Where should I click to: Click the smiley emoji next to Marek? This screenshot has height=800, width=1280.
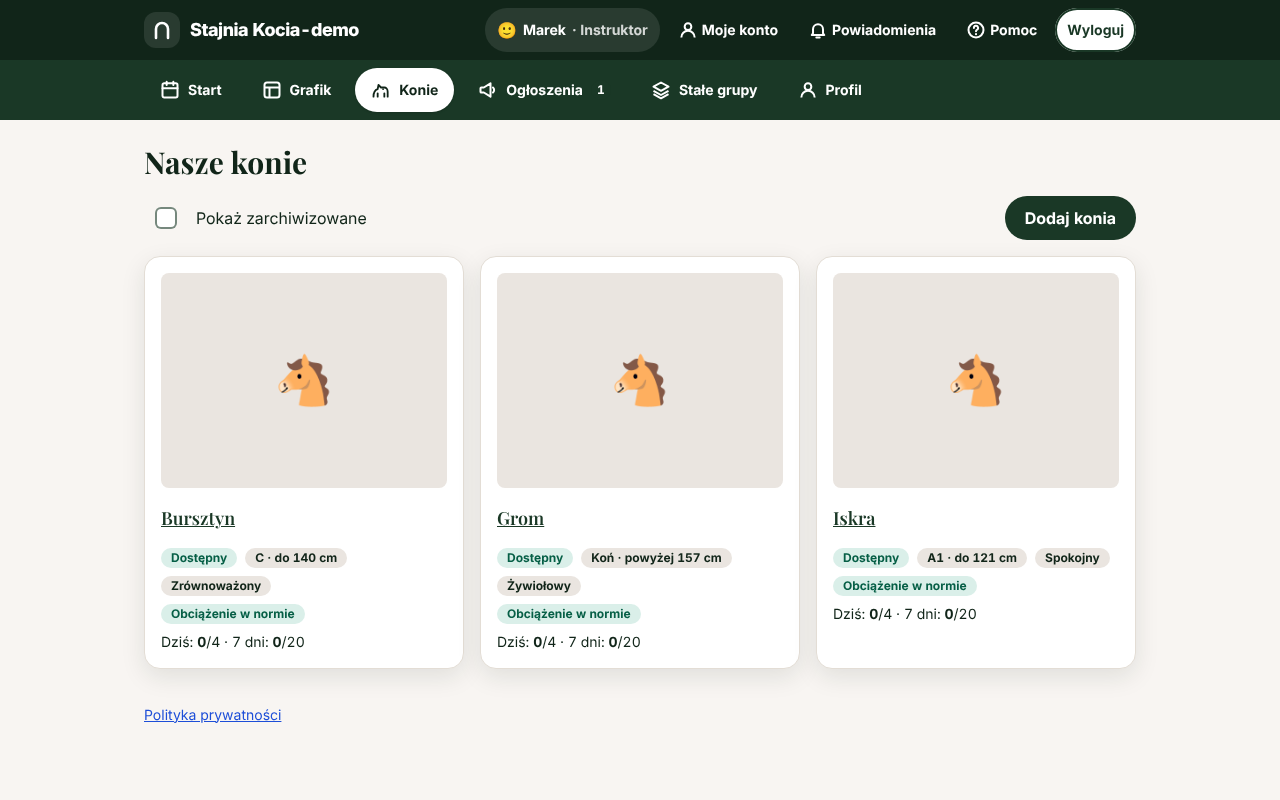[x=507, y=30]
